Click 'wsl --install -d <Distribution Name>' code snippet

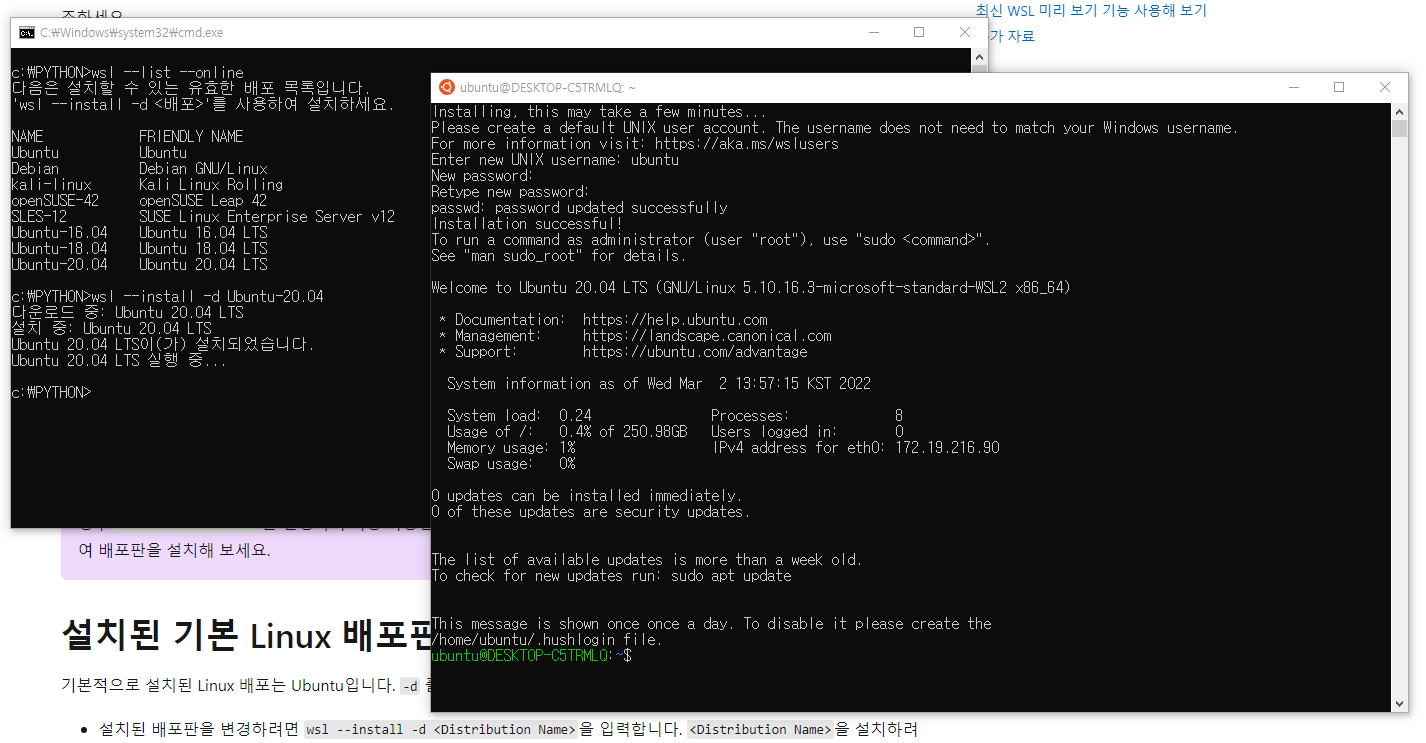441,729
